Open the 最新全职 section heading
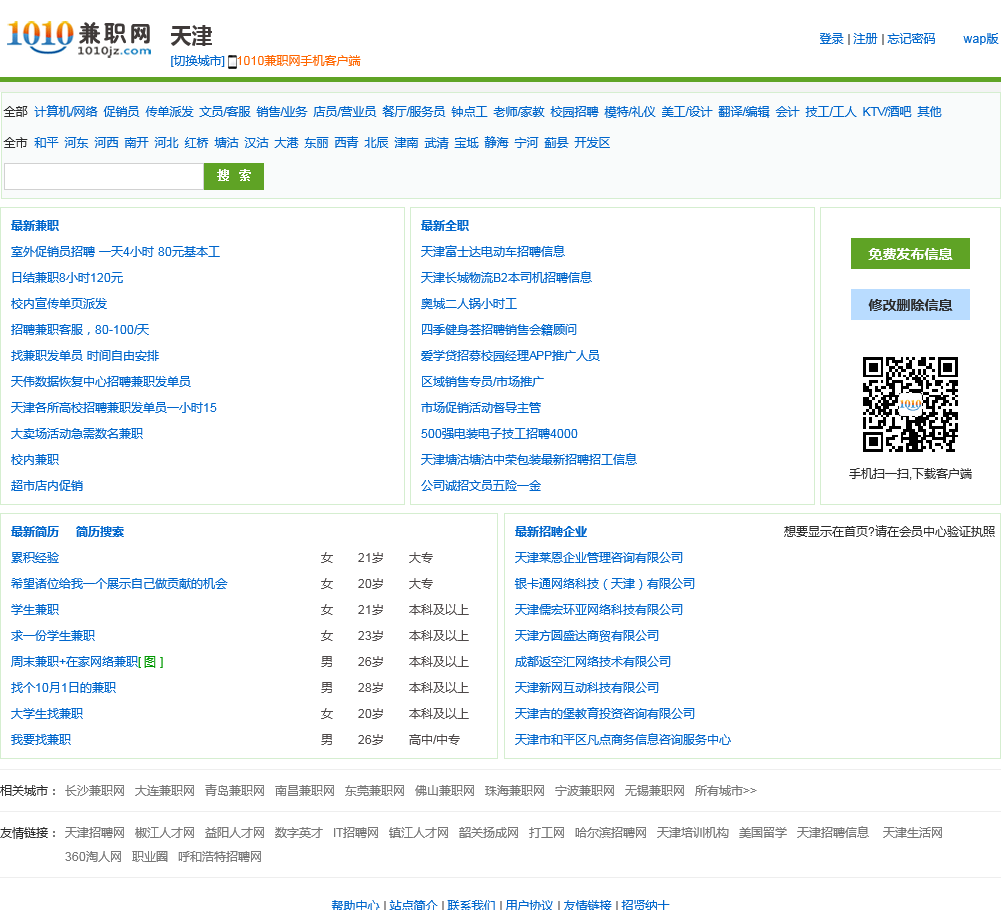This screenshot has height=910, width=1001. (x=444, y=225)
